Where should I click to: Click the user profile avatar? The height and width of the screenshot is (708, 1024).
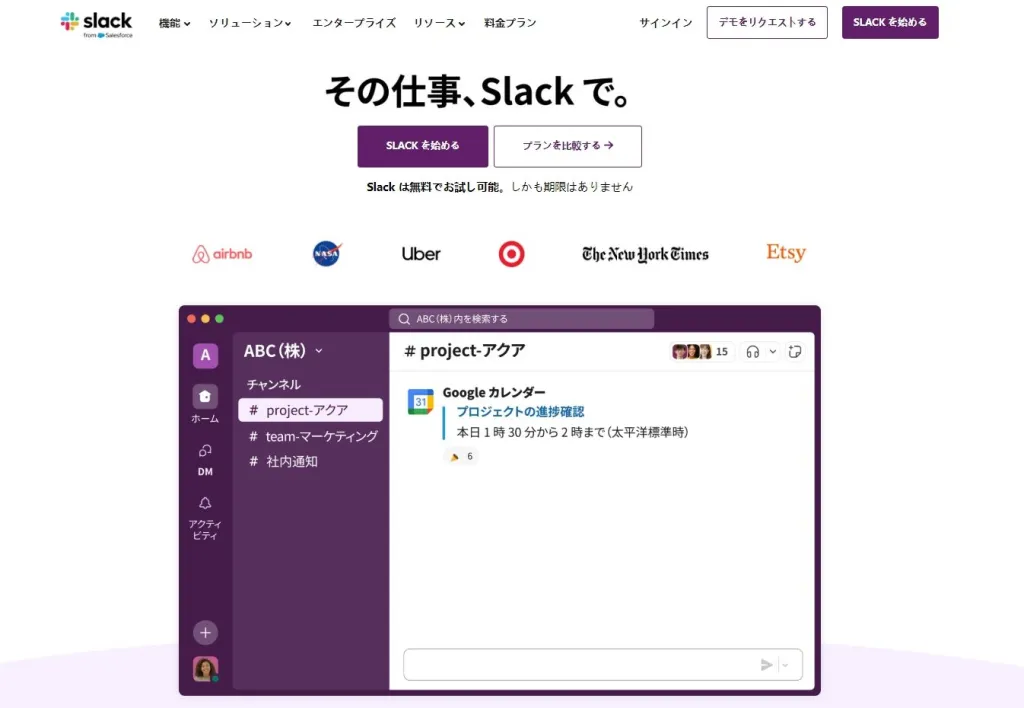click(x=205, y=669)
